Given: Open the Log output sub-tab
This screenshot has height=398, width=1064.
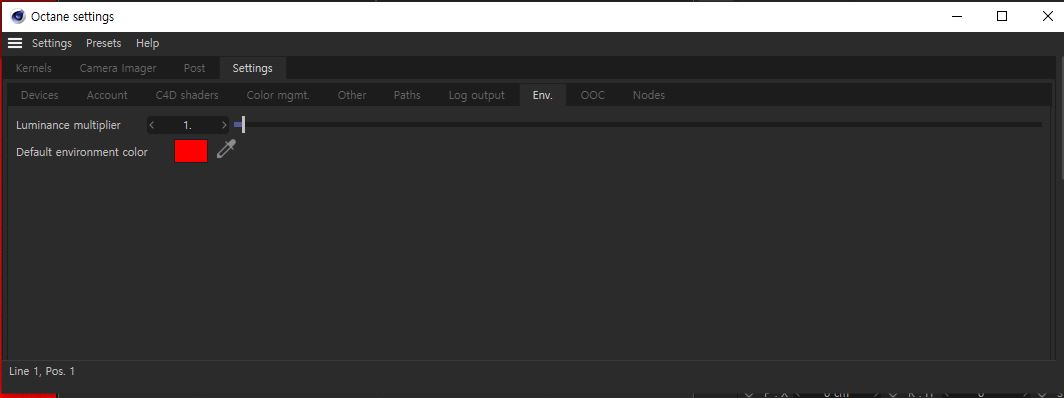Looking at the screenshot, I should (x=476, y=95).
